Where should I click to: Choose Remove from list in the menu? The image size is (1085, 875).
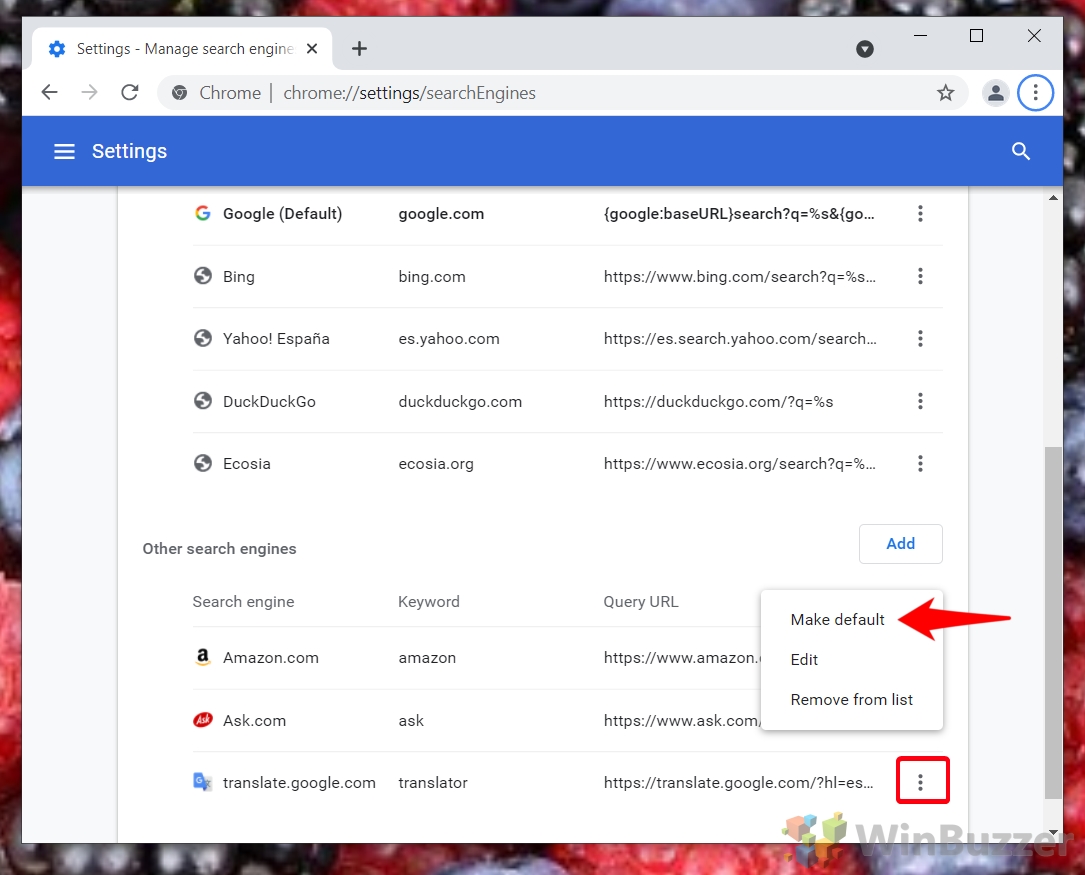pos(851,700)
